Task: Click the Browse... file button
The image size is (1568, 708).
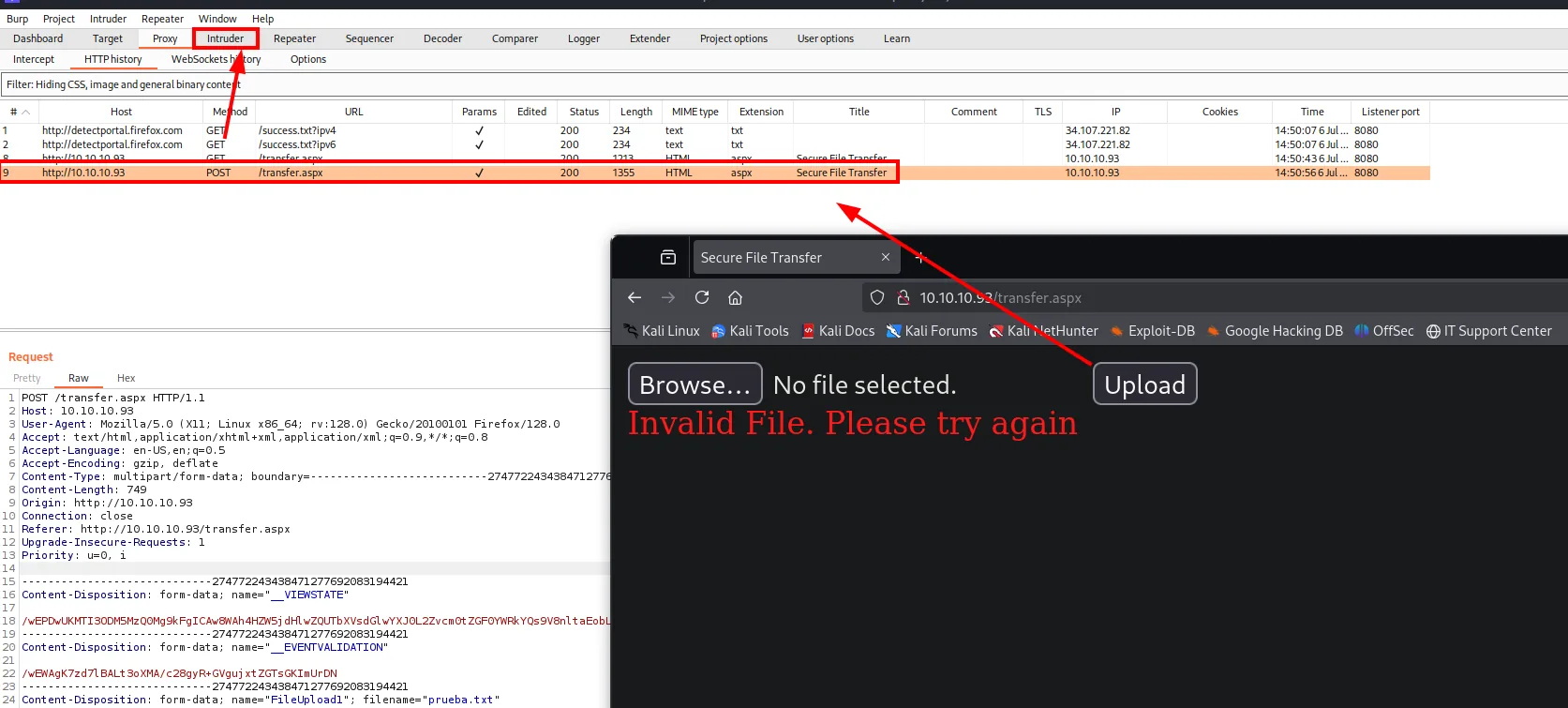Action: [x=695, y=384]
